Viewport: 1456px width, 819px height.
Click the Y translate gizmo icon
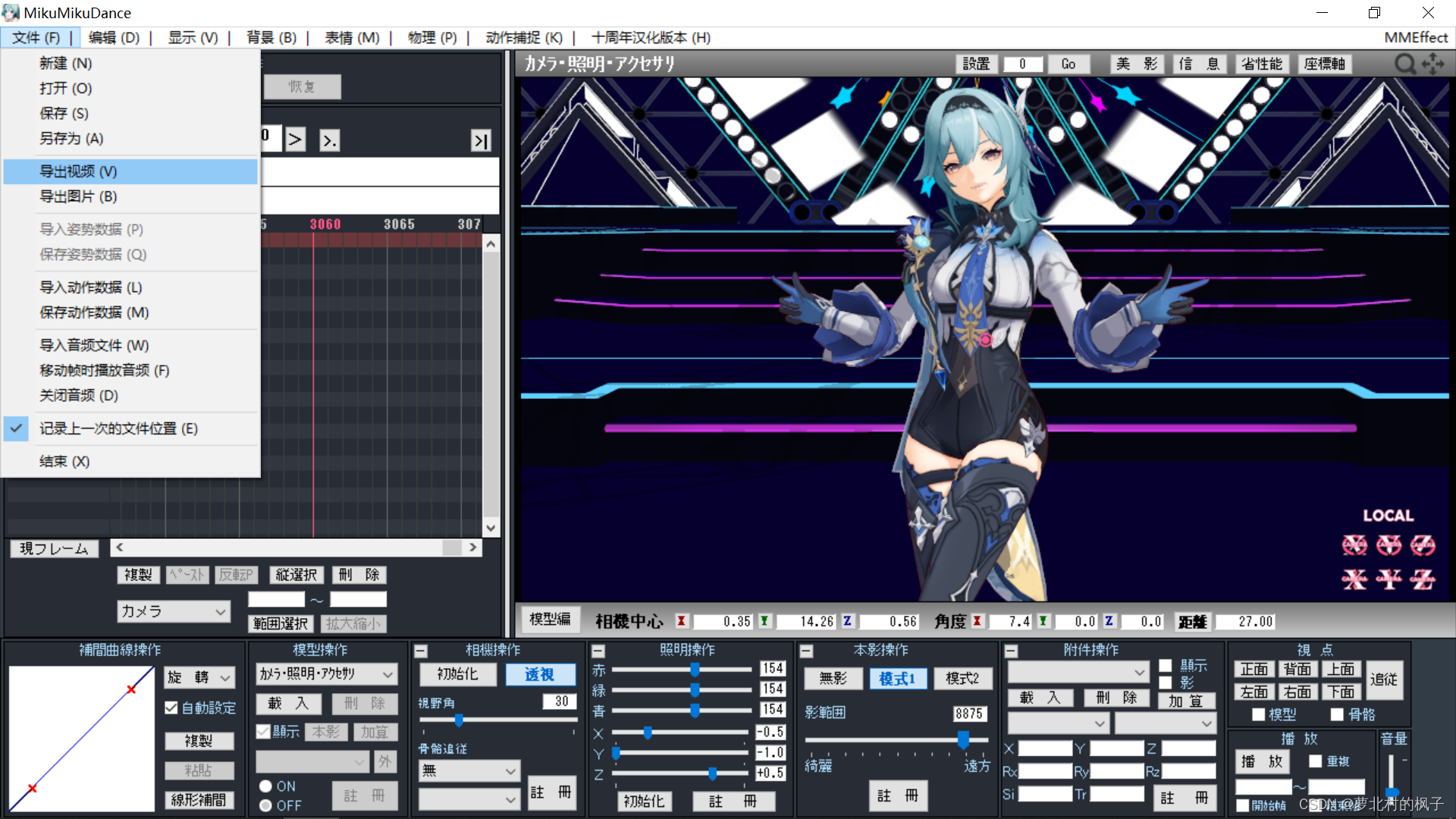(1389, 580)
